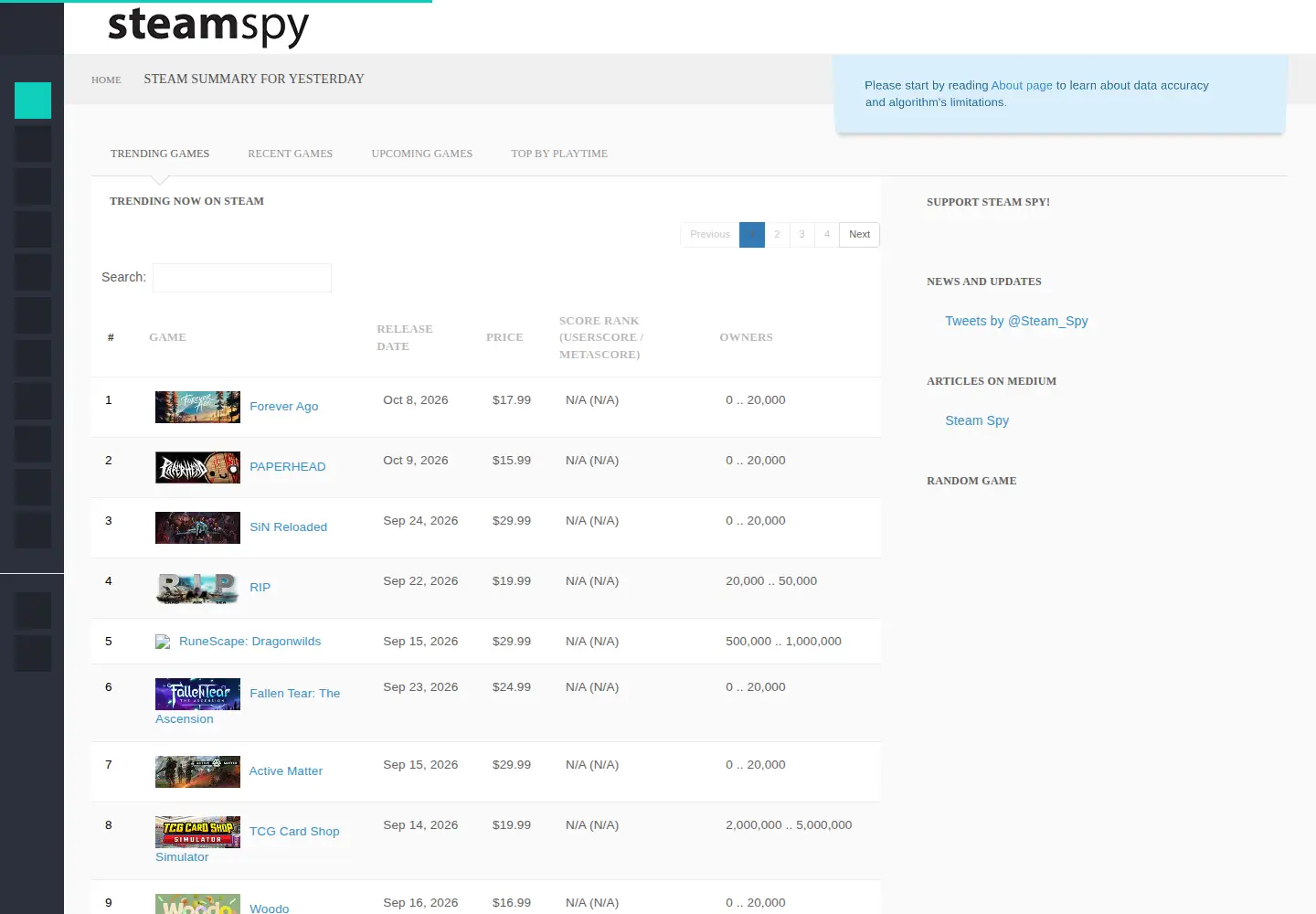Viewport: 1316px width, 914px height.
Task: Click the $29.99 price for RuneScape: Dragonwilds
Action: (512, 642)
